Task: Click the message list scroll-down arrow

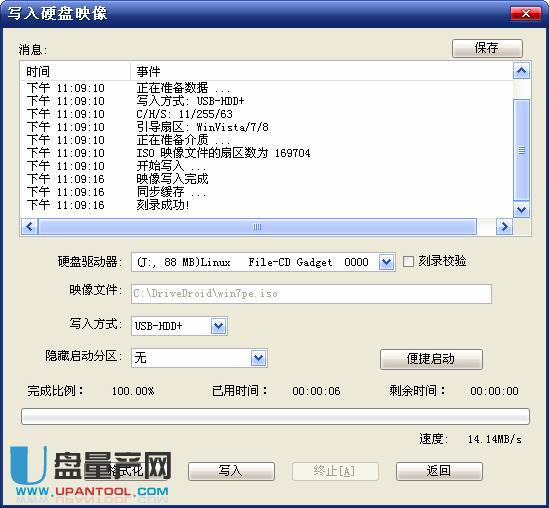Action: (x=521, y=210)
